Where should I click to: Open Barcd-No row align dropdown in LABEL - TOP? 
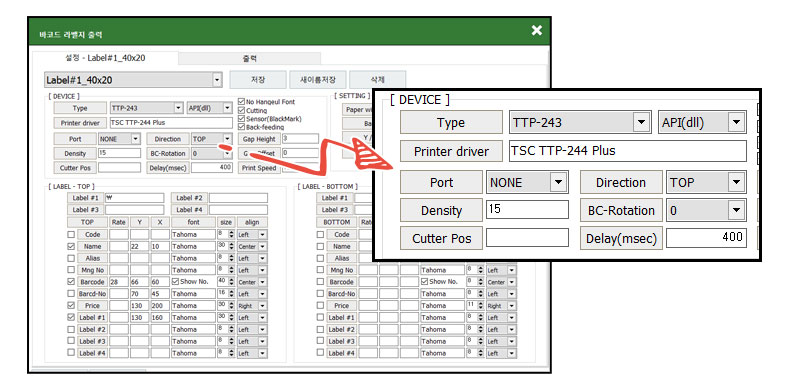pyautogui.click(x=262, y=294)
